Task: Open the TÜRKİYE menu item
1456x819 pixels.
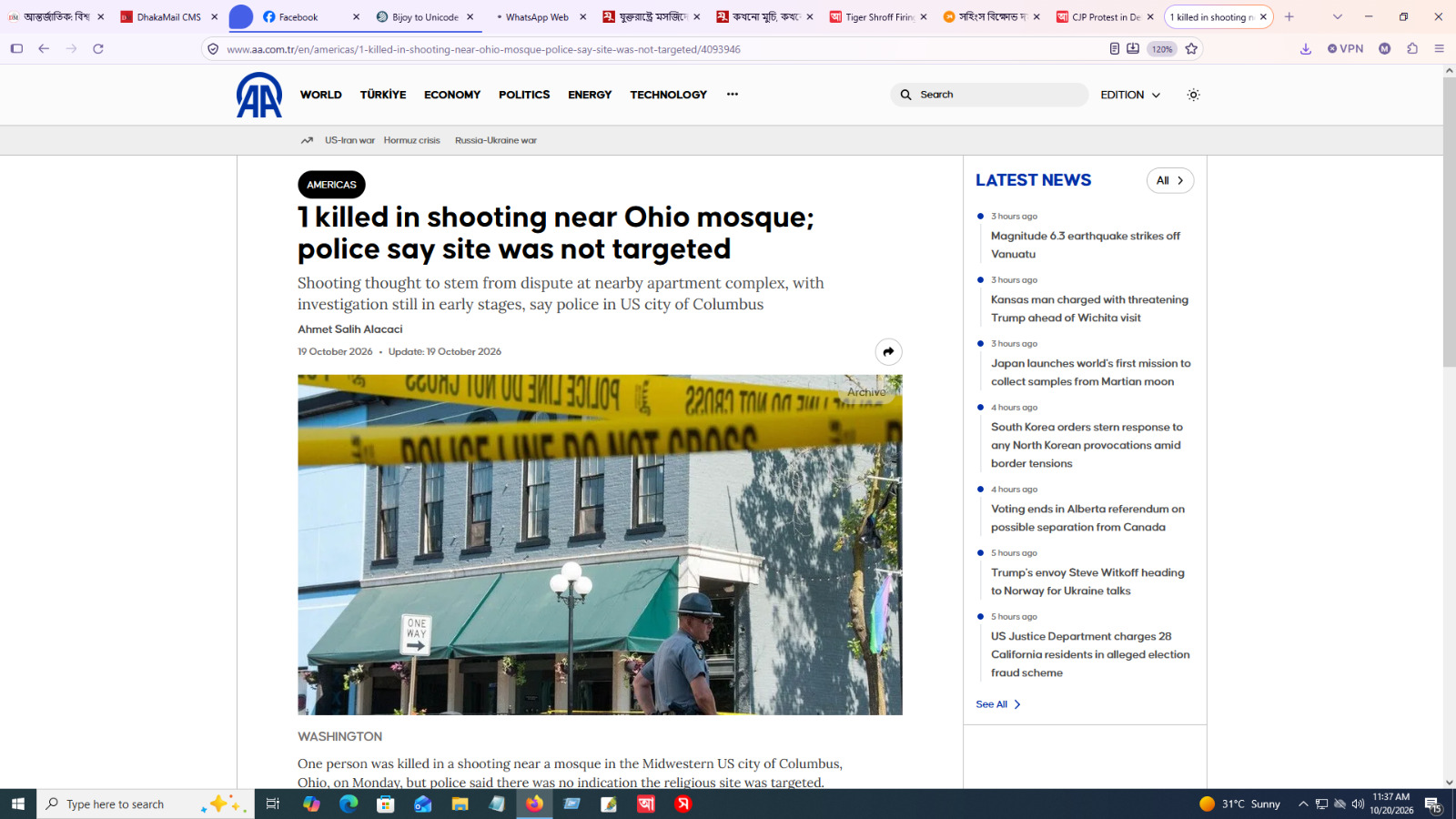Action: 383,95
